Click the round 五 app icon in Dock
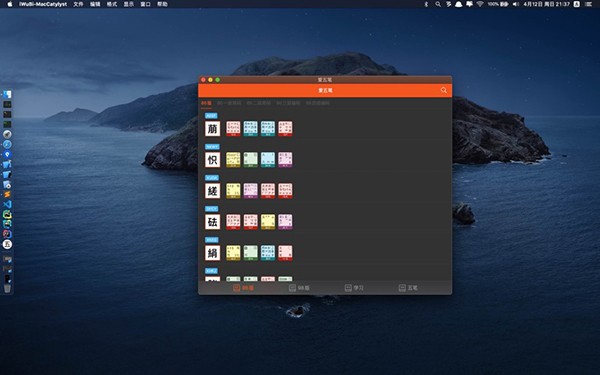Image resolution: width=600 pixels, height=375 pixels. (7, 244)
